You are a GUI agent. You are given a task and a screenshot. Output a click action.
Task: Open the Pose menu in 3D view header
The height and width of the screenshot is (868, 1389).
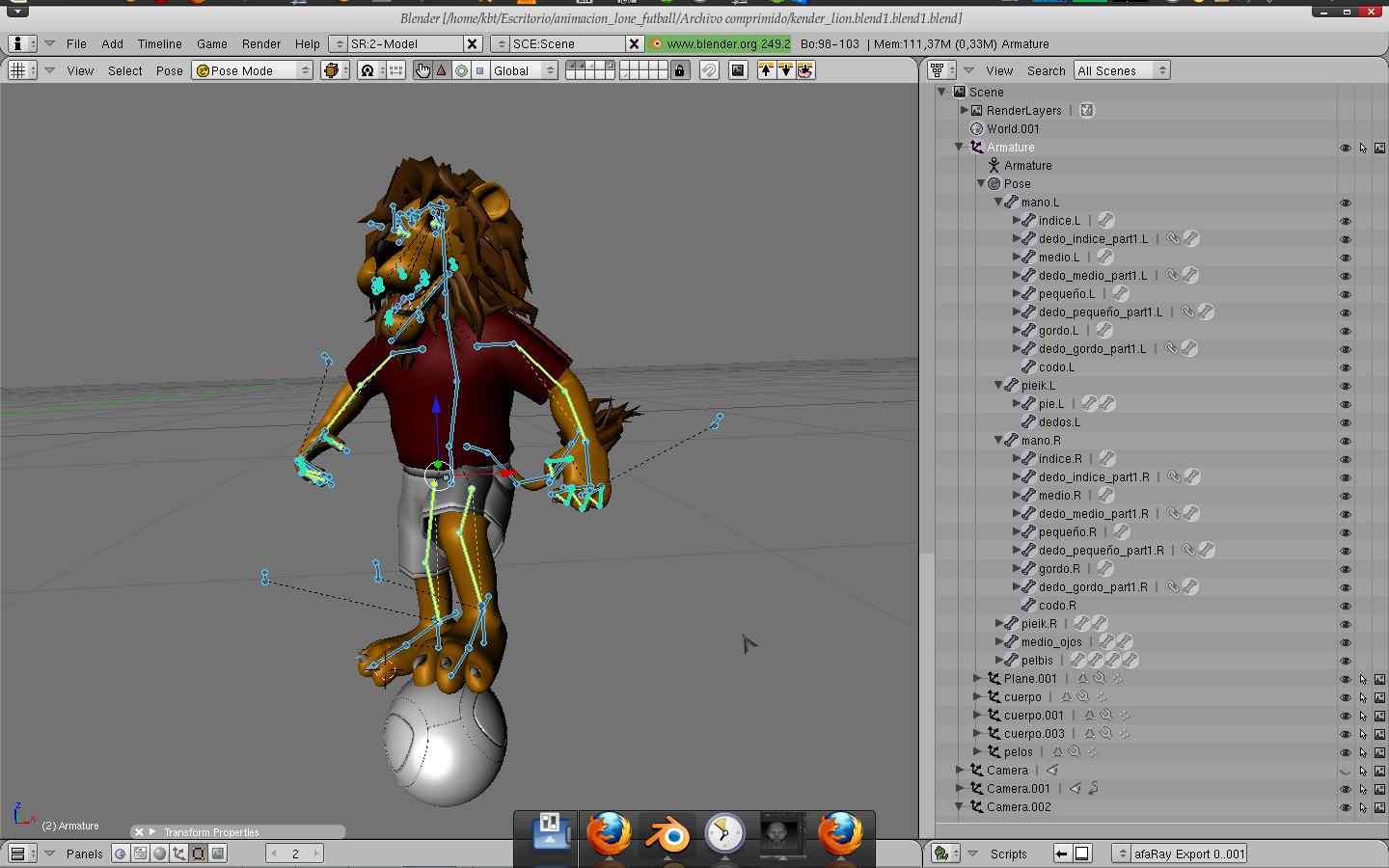[170, 70]
